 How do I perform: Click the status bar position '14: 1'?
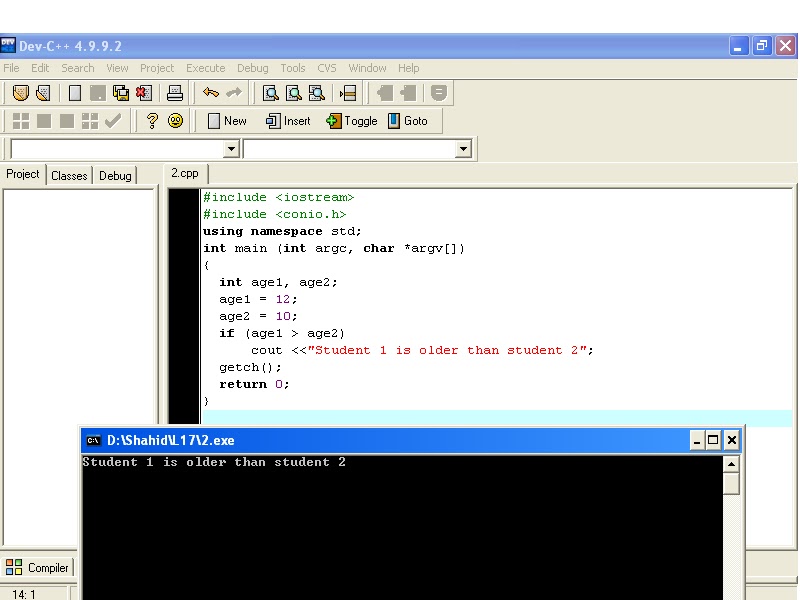(x=24, y=594)
